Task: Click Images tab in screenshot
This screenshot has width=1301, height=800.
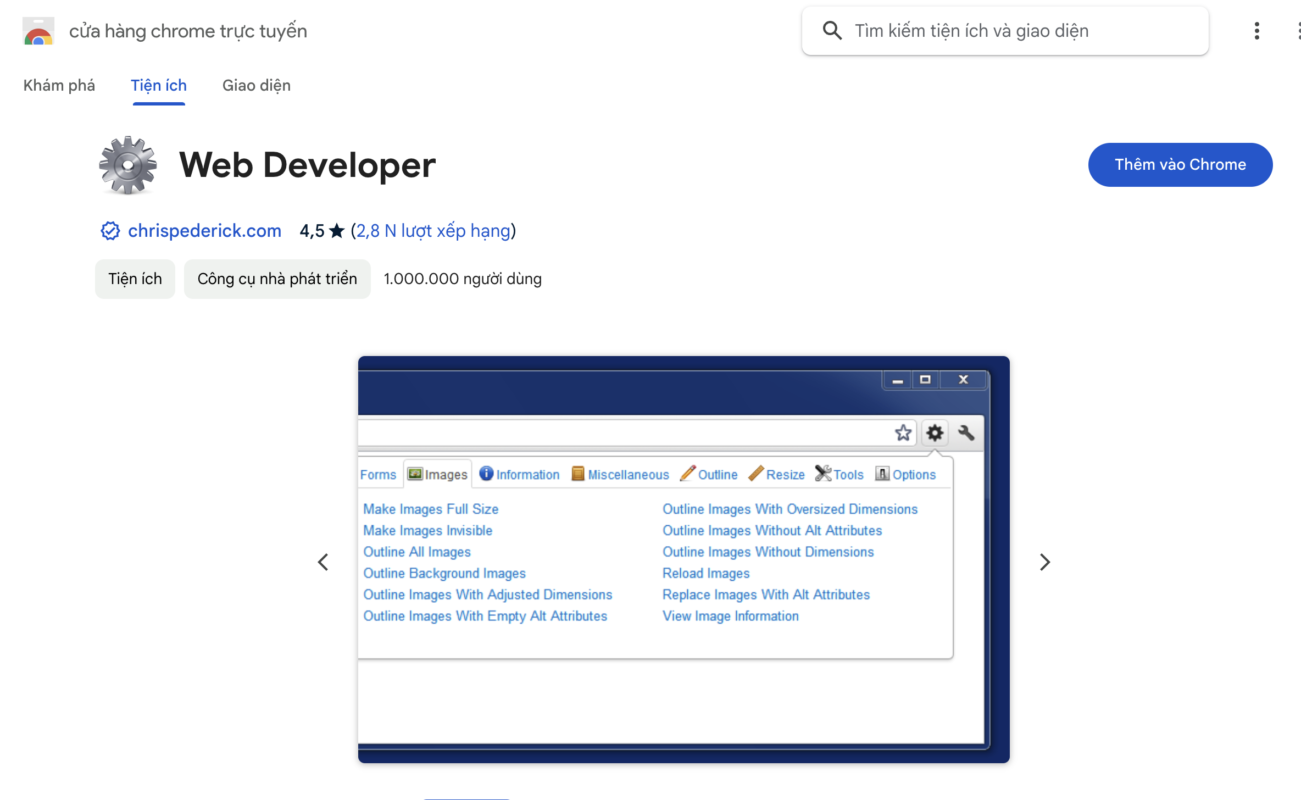Action: pyautogui.click(x=437, y=474)
